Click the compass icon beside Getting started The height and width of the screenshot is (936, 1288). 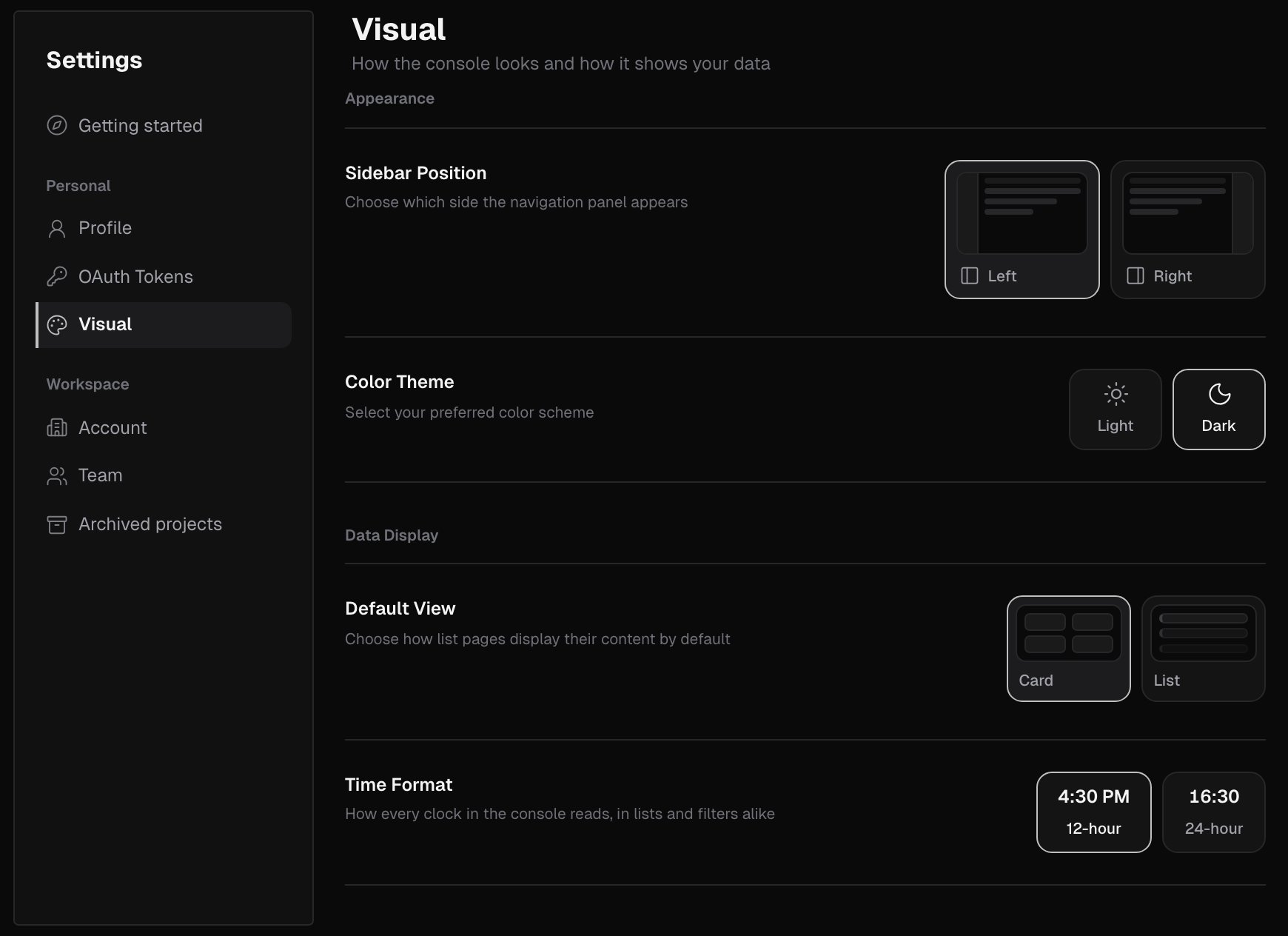pos(57,125)
